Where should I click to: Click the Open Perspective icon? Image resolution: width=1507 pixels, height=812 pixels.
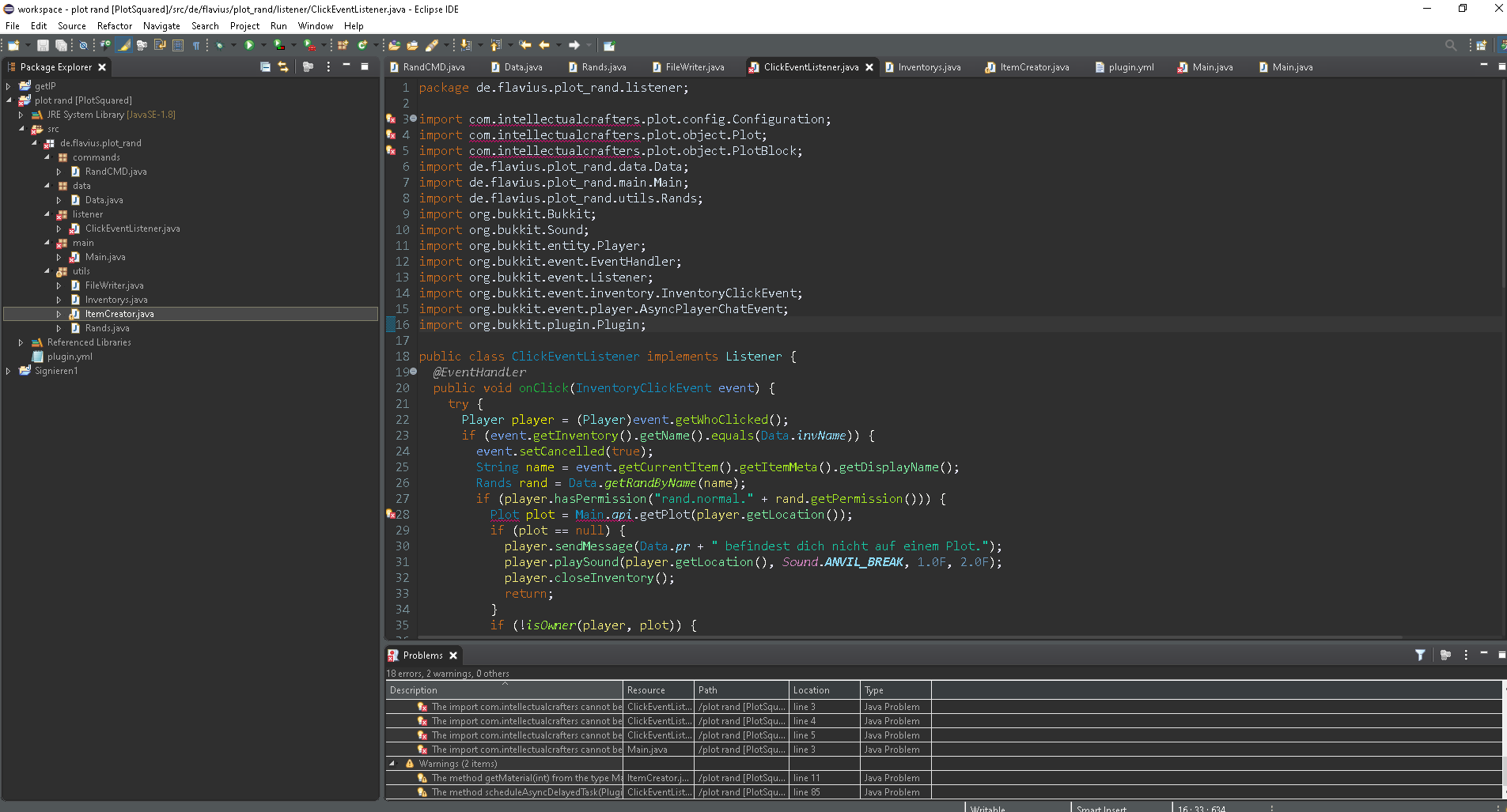click(1481, 45)
